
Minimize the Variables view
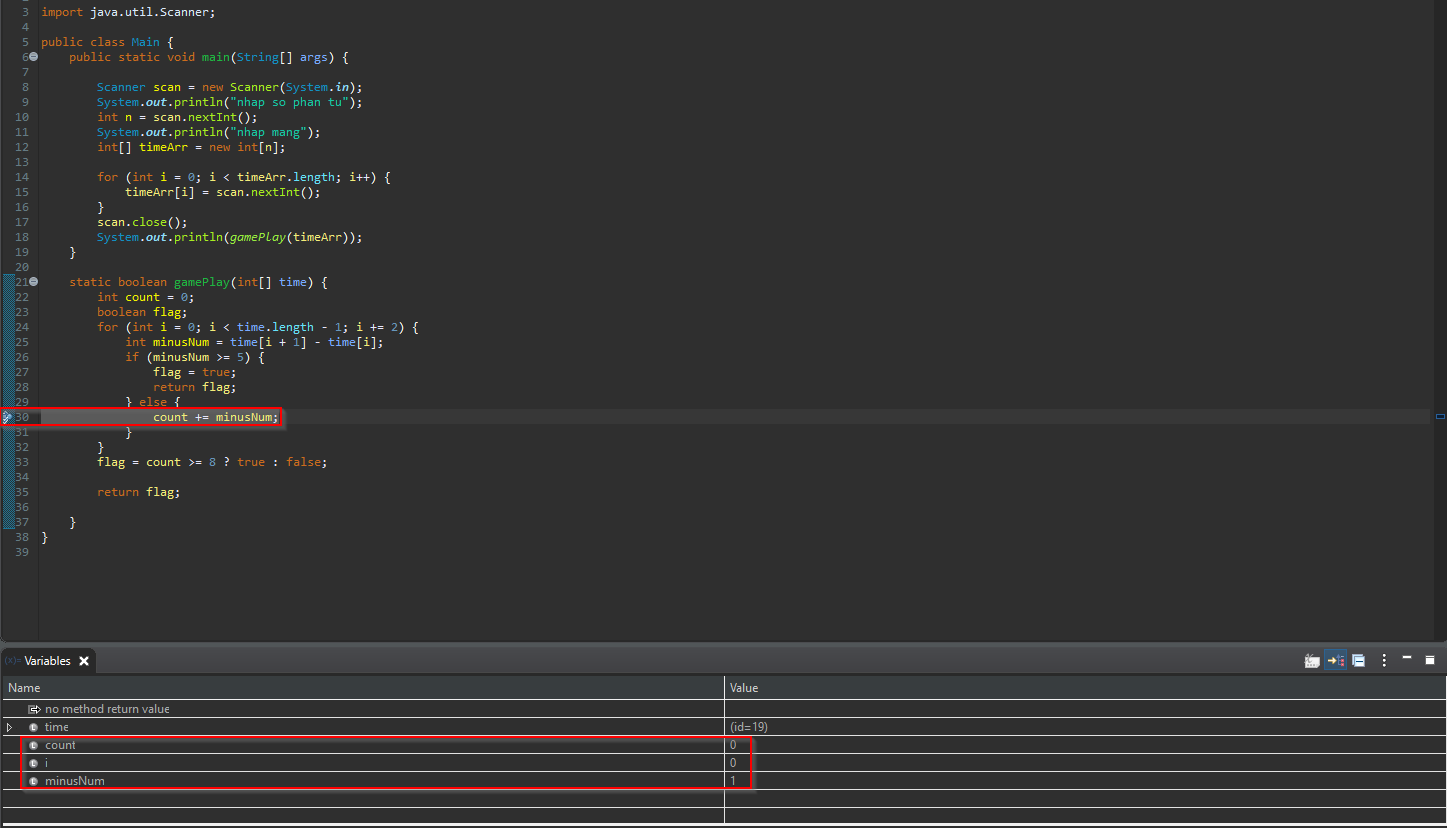point(1407,660)
